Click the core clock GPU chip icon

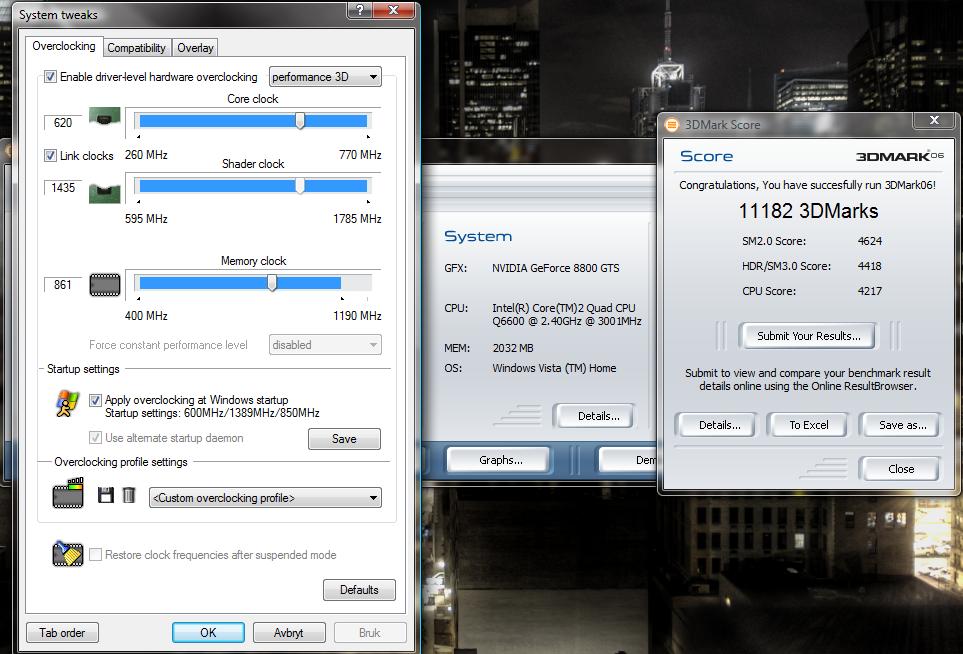104,116
